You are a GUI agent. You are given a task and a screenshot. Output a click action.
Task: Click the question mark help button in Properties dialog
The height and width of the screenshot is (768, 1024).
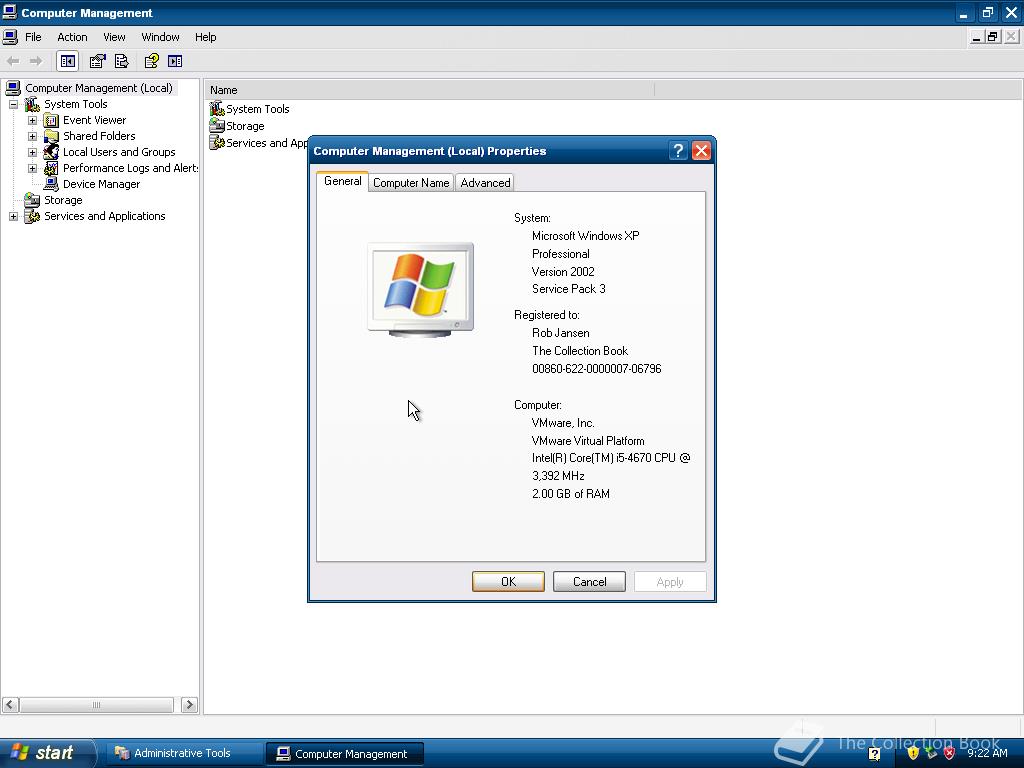click(678, 151)
